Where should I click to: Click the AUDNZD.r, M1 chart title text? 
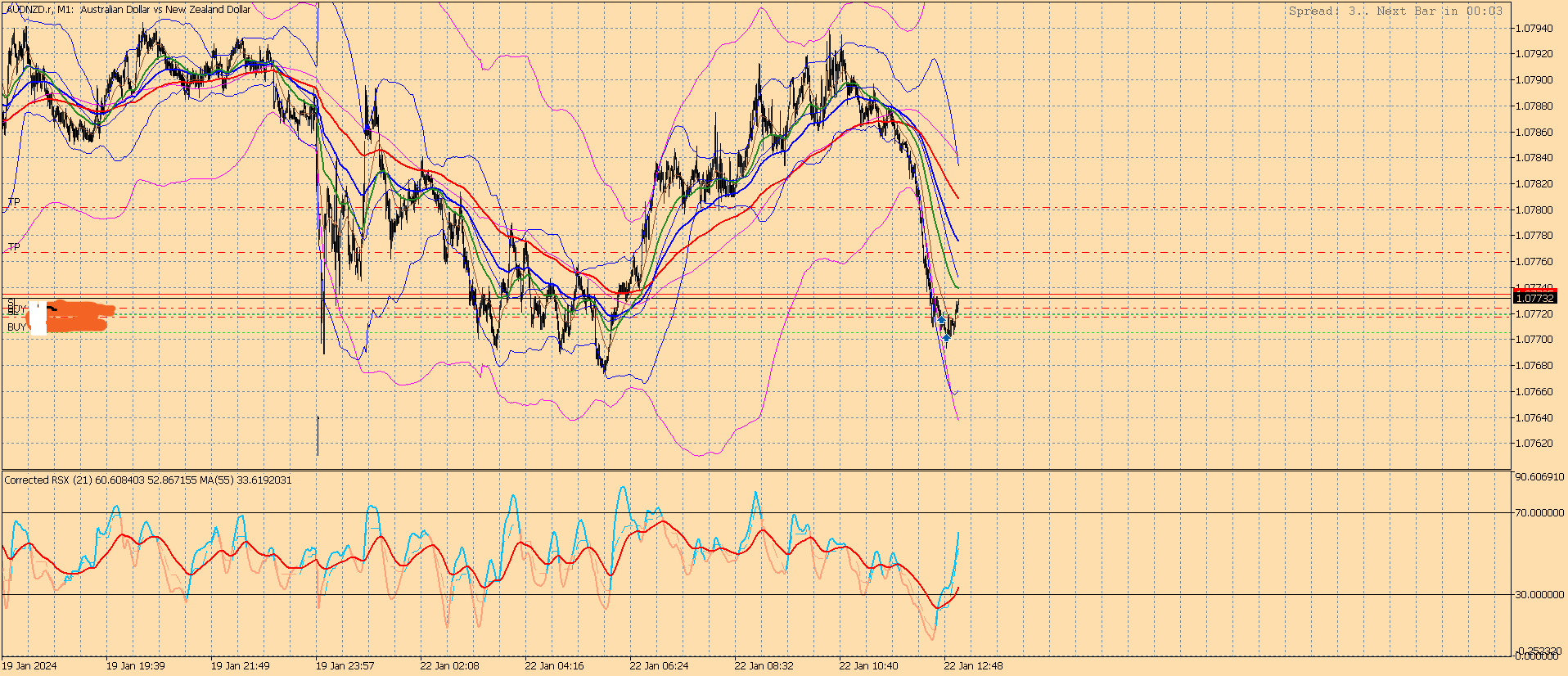(x=128, y=10)
